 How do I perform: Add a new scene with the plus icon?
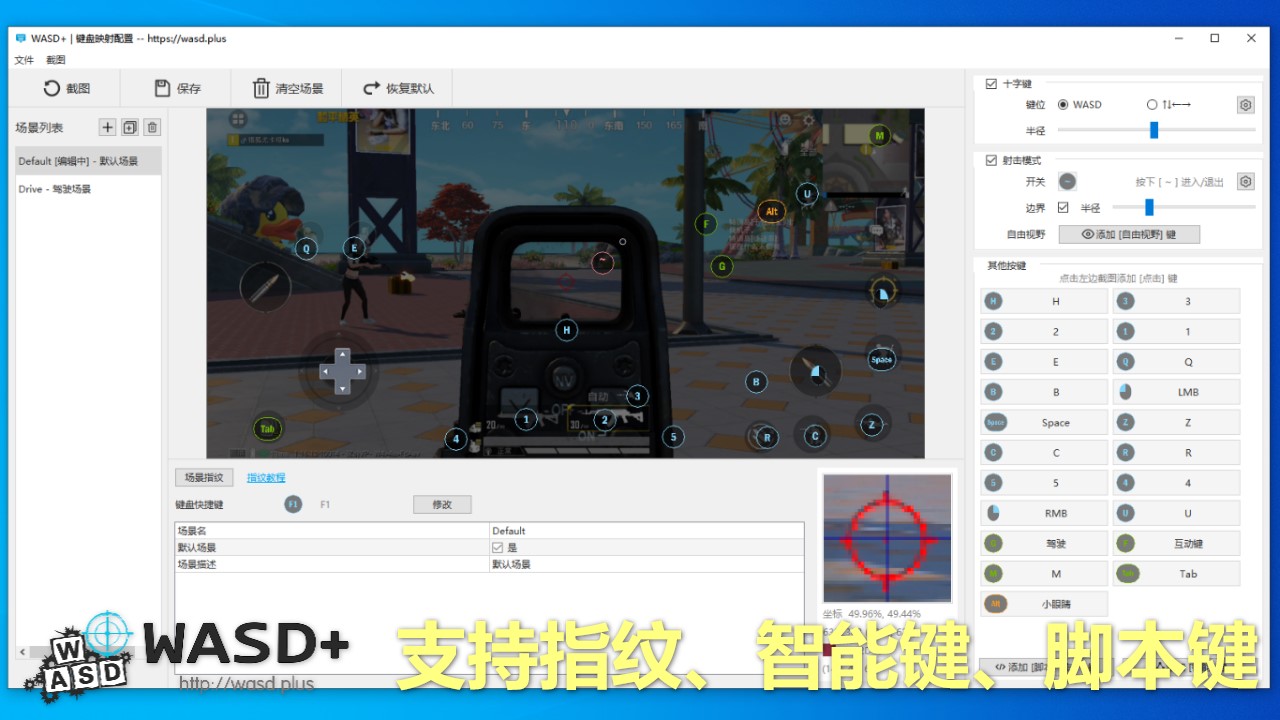[x=108, y=127]
